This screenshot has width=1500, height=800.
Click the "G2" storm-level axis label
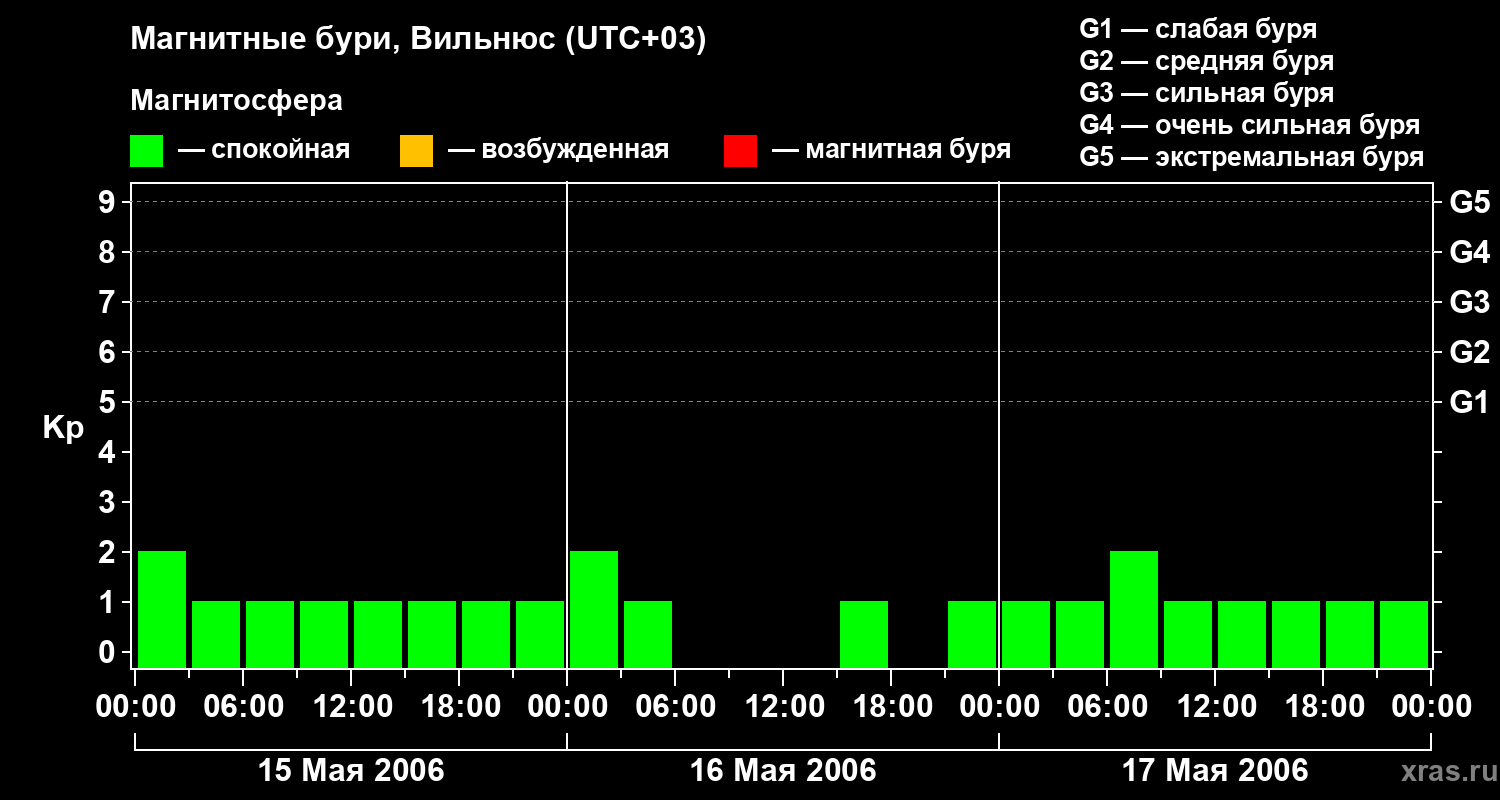pos(1469,352)
